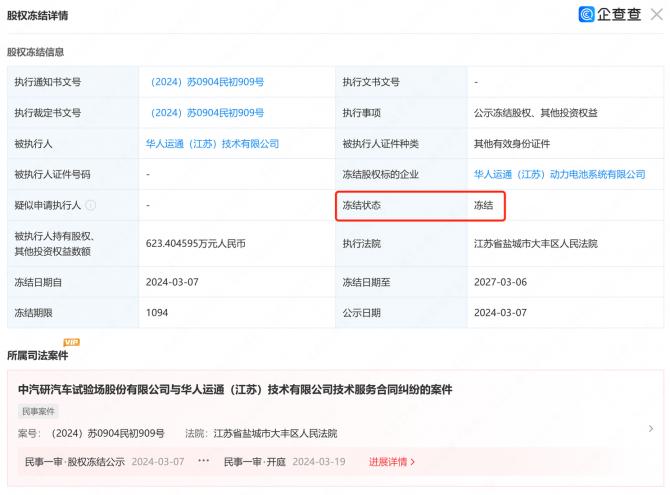Close the 股权冻结详情 dialog
Image resolution: width=670 pixels, height=495 pixels.
pos(656,14)
